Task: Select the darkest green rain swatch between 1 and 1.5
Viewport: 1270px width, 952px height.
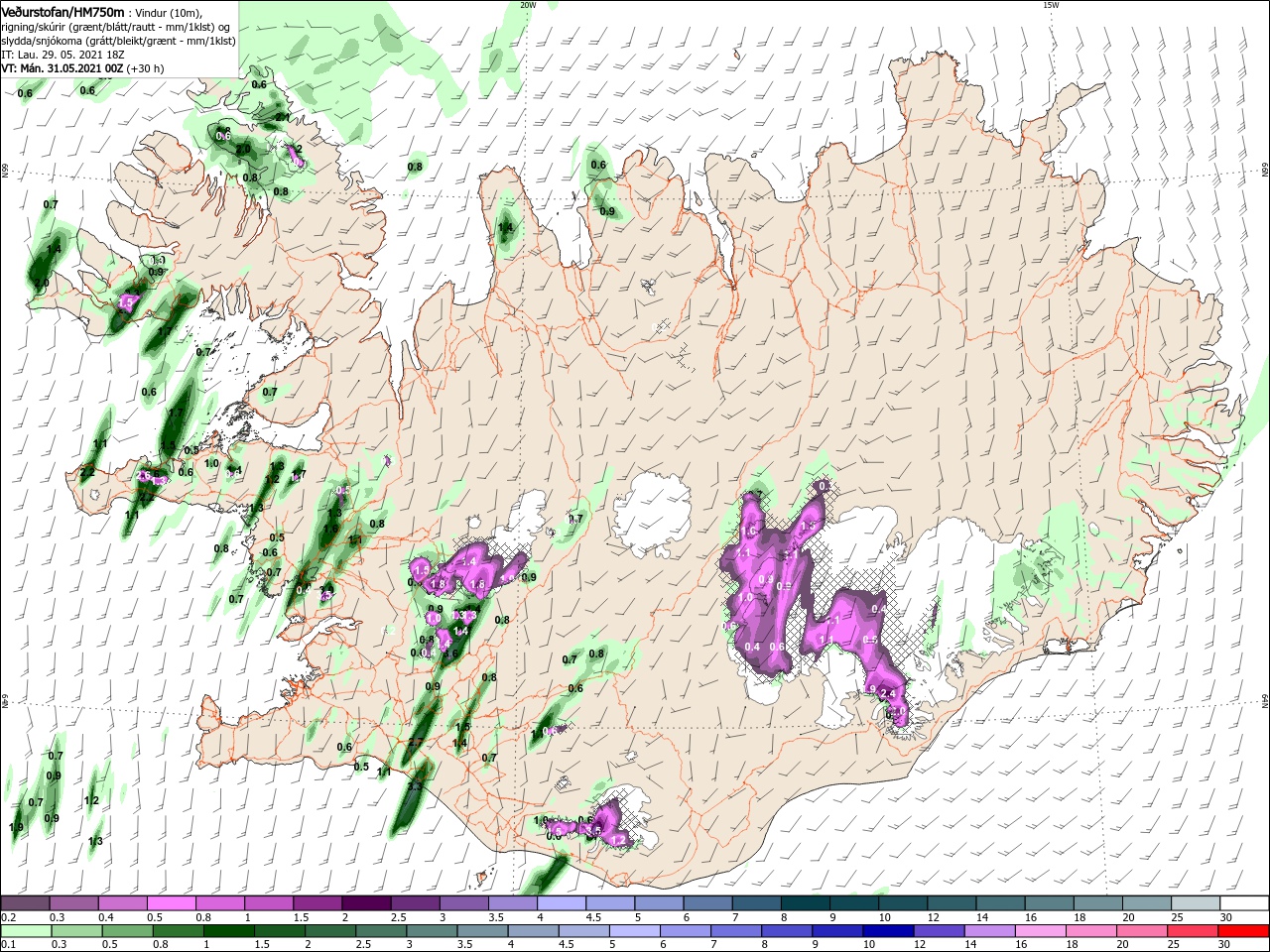Action: click(230, 930)
